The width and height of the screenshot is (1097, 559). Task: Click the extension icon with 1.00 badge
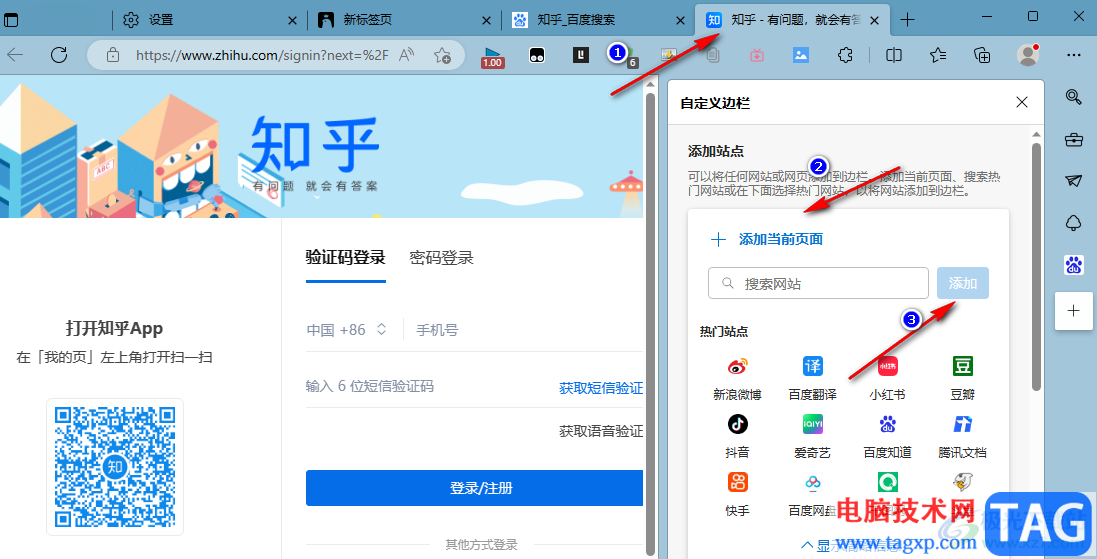coord(493,56)
